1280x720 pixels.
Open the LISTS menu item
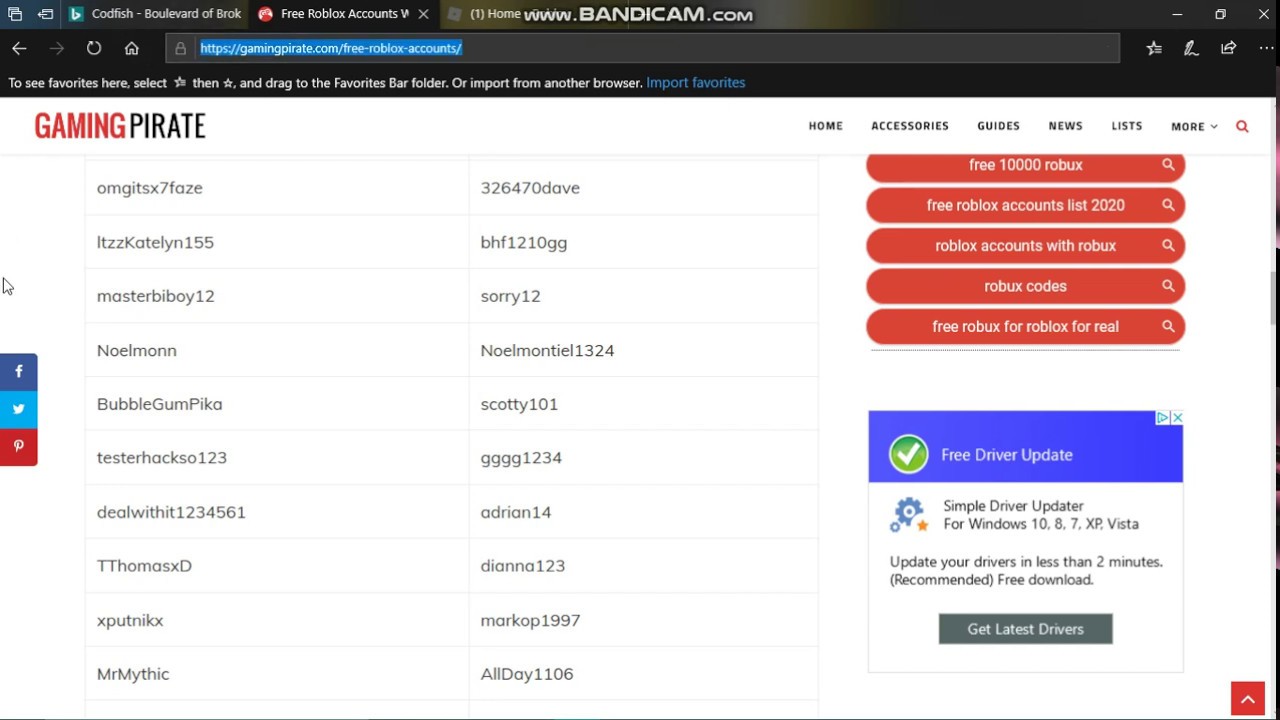[1127, 126]
